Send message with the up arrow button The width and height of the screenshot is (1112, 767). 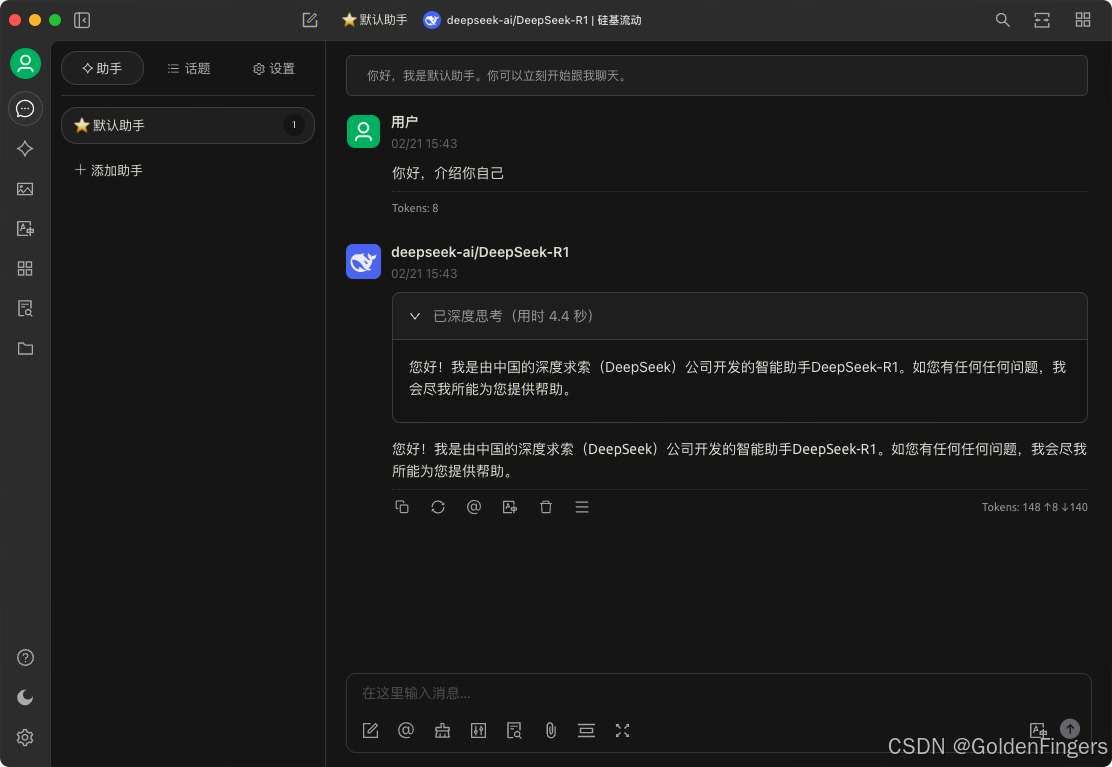click(1069, 729)
